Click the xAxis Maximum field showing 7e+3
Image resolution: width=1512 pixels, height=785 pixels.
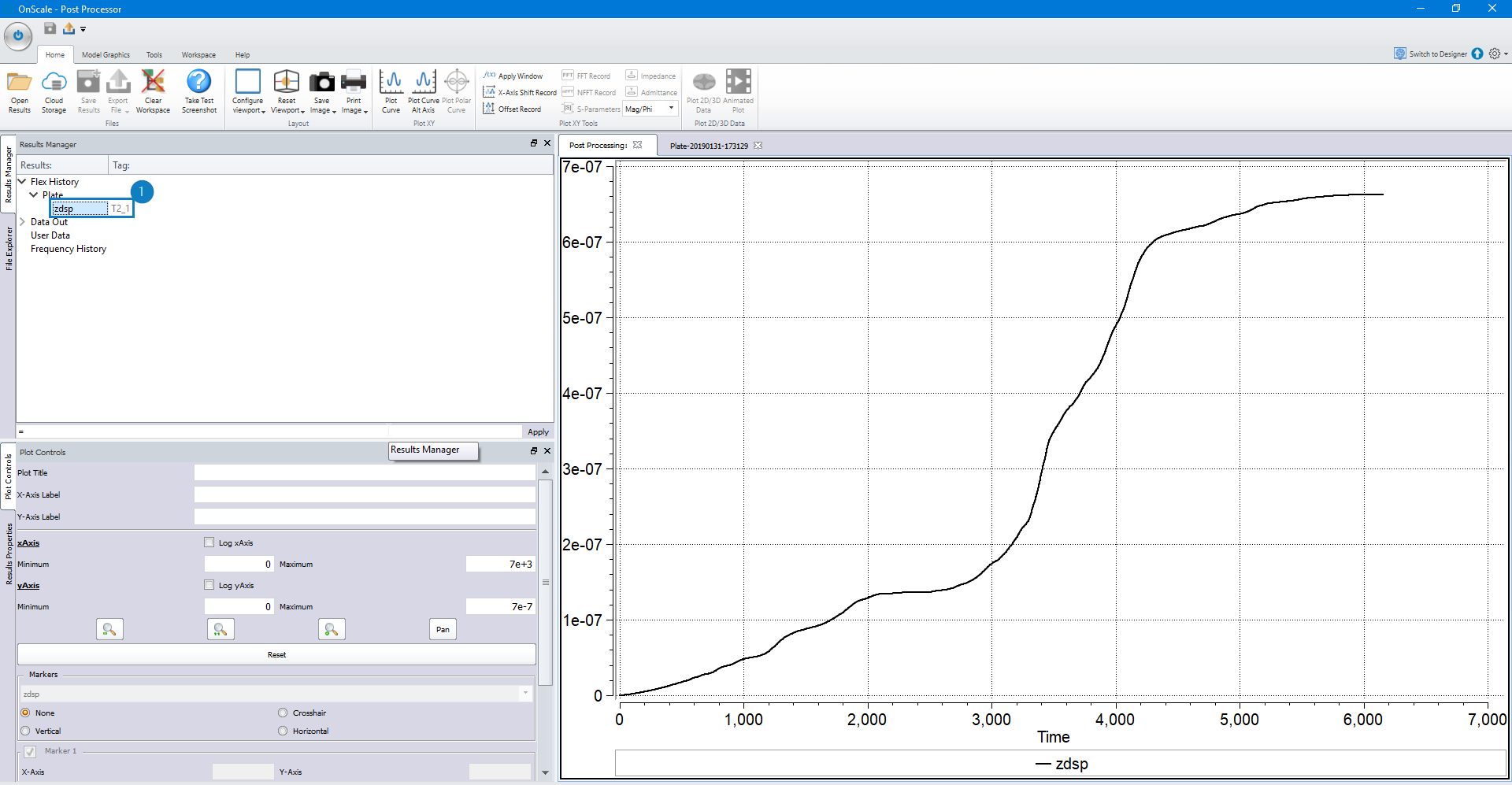pos(500,564)
